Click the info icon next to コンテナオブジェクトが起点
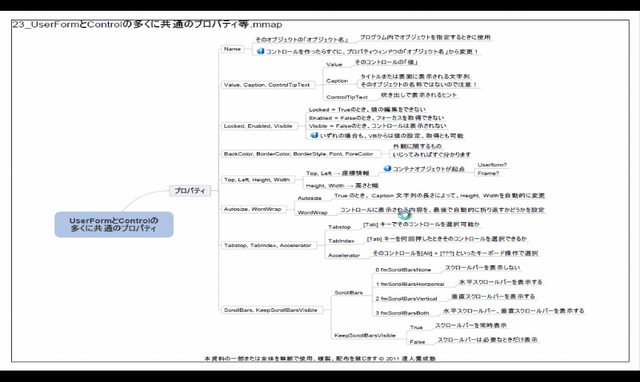Image resolution: width=640 pixels, height=382 pixels. [x=387, y=168]
